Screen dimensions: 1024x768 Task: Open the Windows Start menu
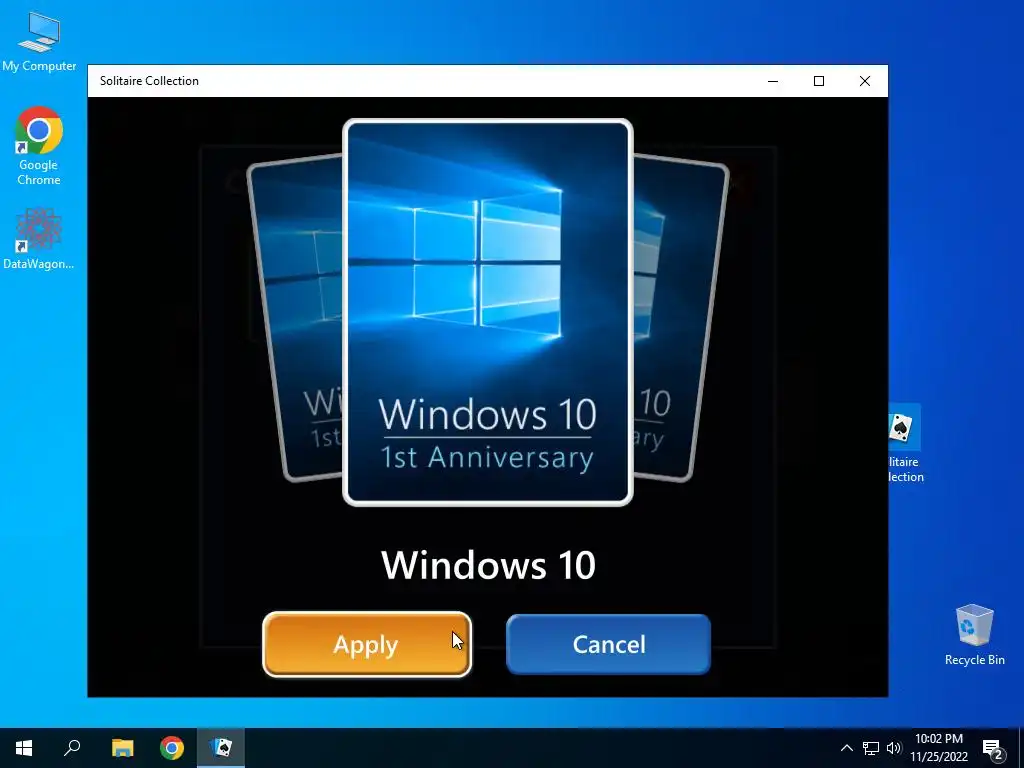(x=24, y=748)
